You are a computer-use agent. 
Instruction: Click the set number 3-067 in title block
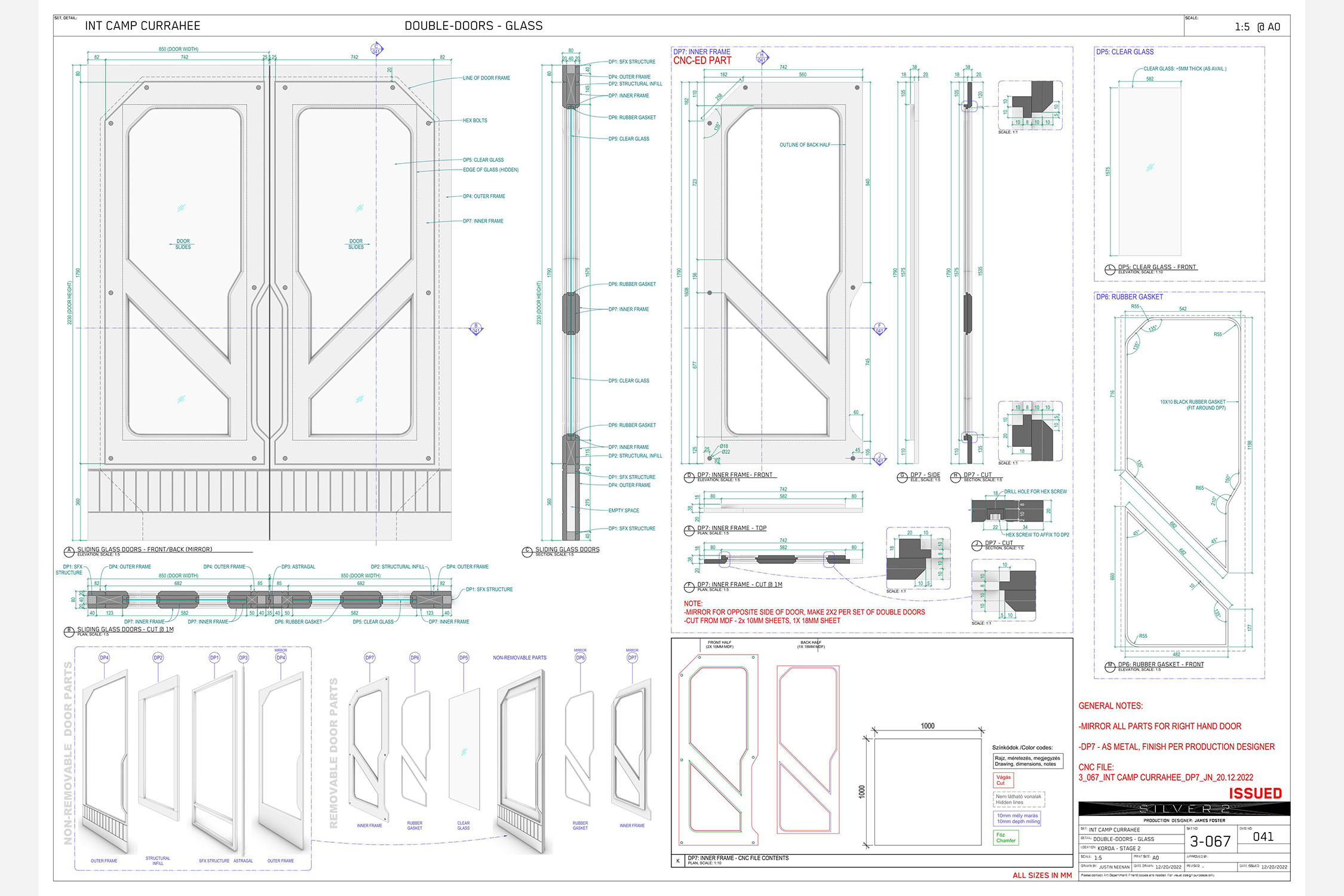(1210, 842)
